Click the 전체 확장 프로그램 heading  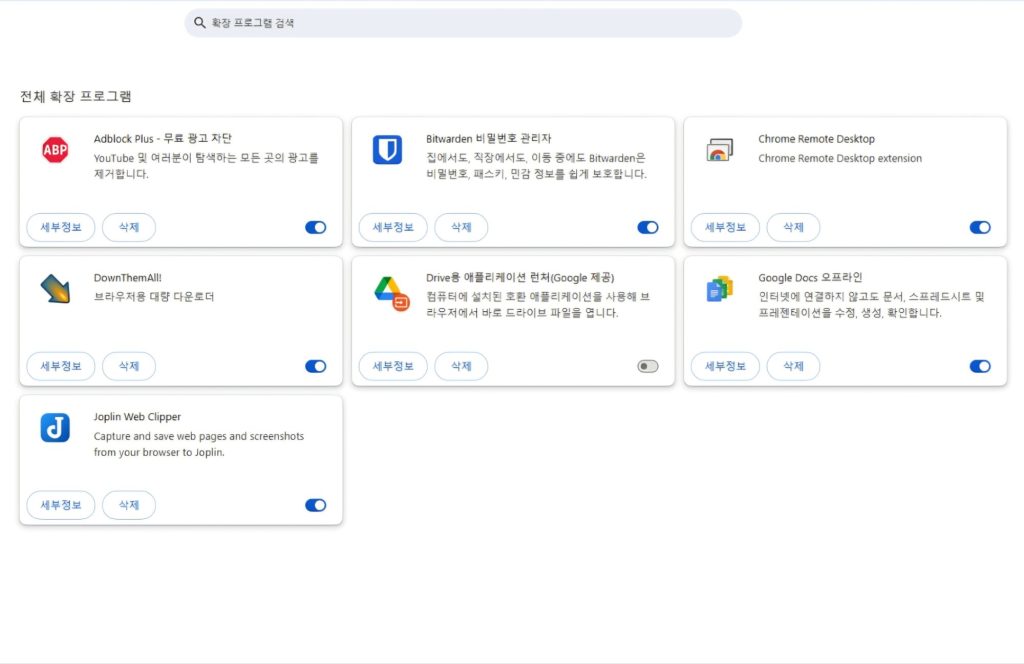point(76,97)
